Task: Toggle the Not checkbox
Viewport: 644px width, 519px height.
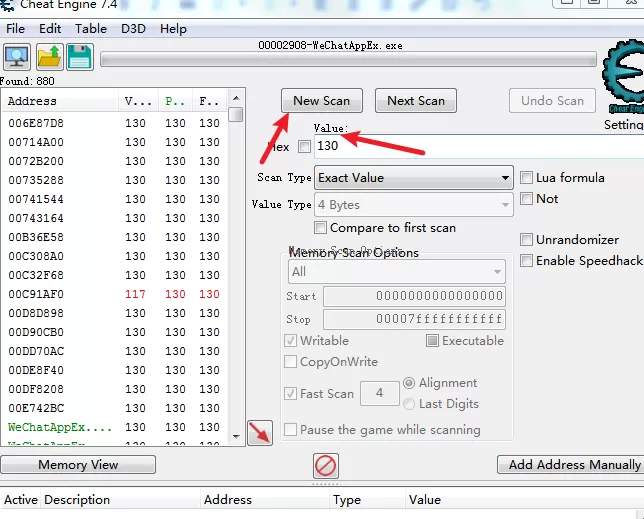Action: 526,199
